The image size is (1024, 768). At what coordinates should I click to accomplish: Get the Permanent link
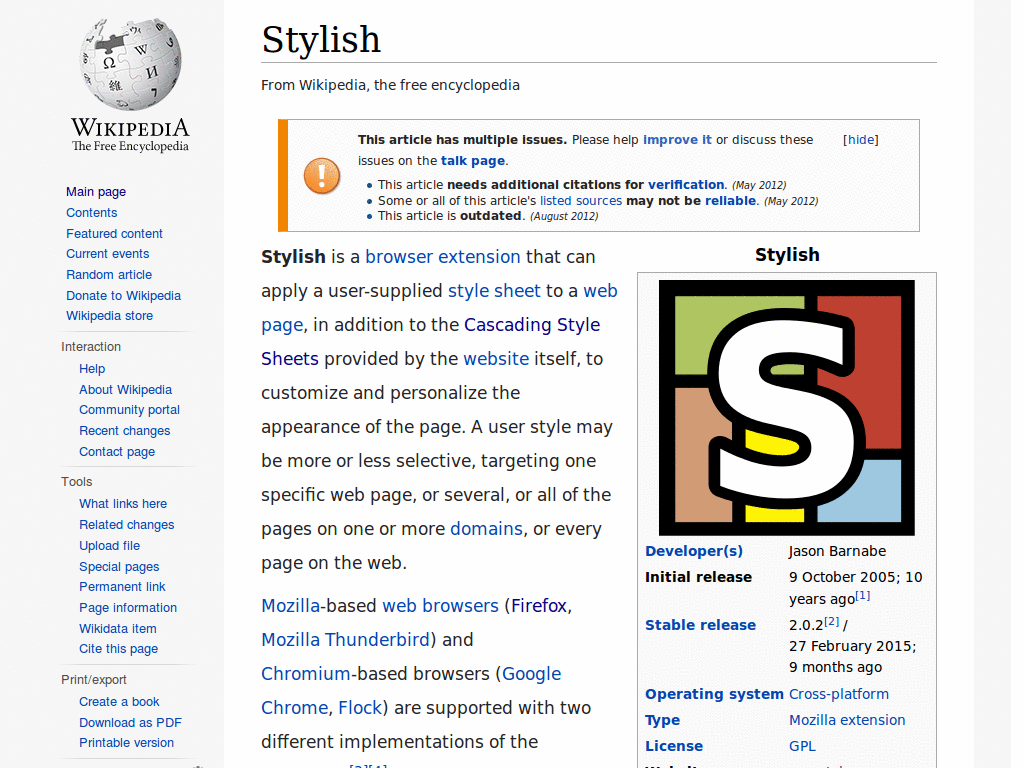122,587
